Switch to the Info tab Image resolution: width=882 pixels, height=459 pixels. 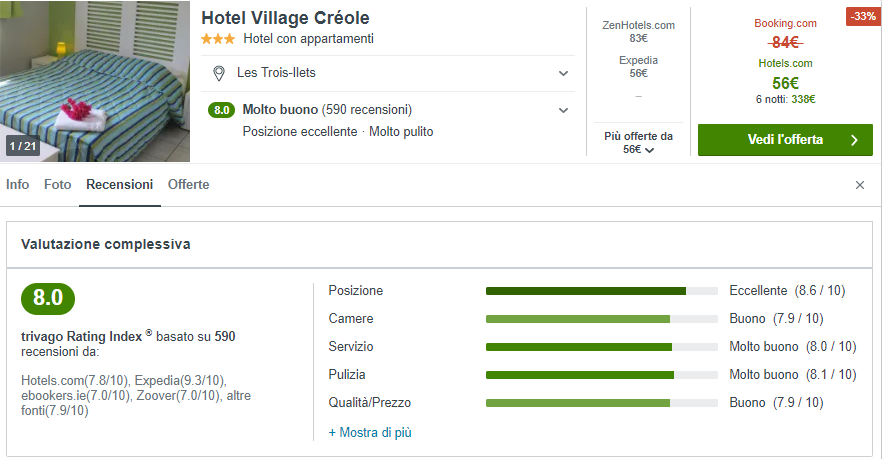coord(18,185)
